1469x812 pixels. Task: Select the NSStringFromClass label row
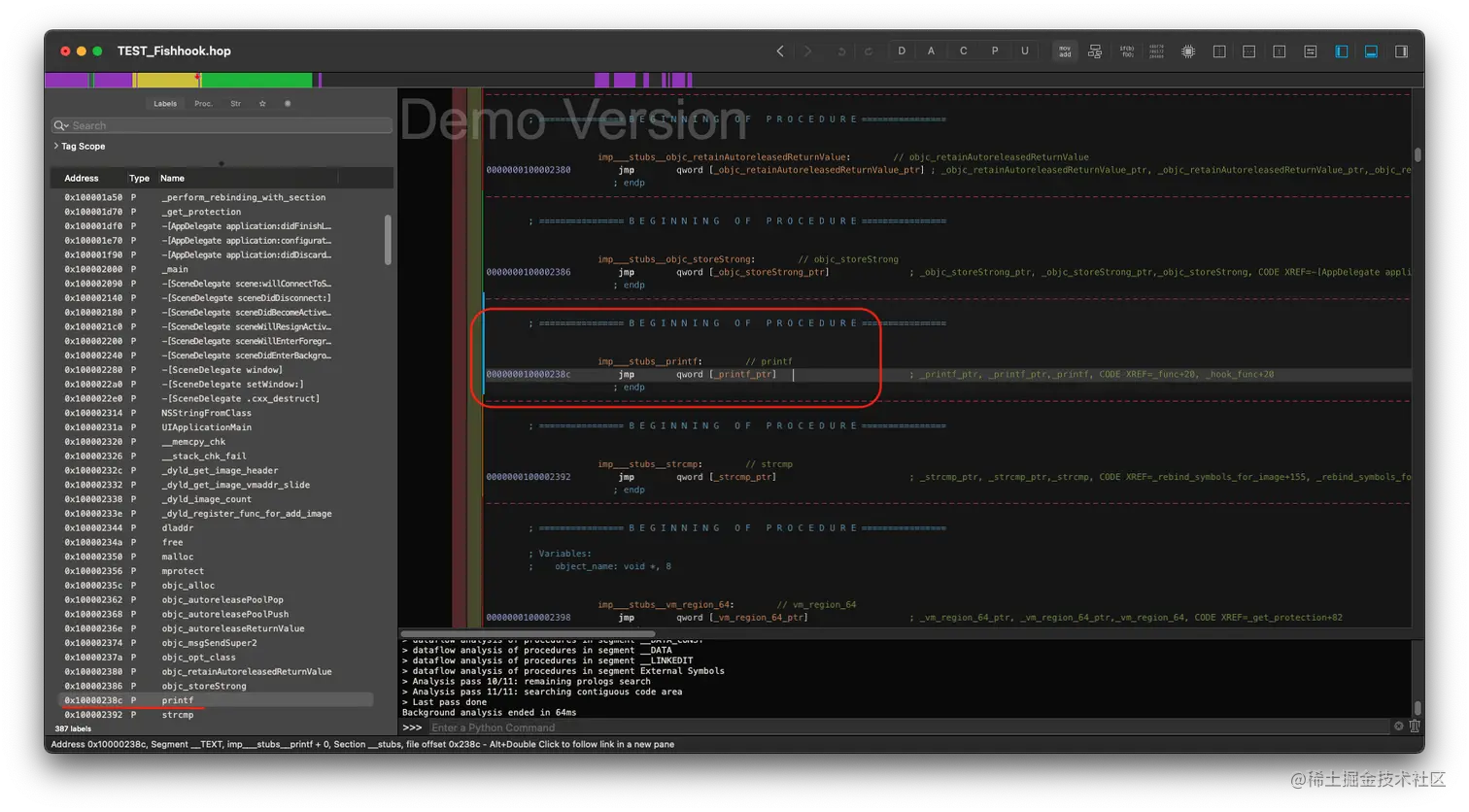point(218,413)
